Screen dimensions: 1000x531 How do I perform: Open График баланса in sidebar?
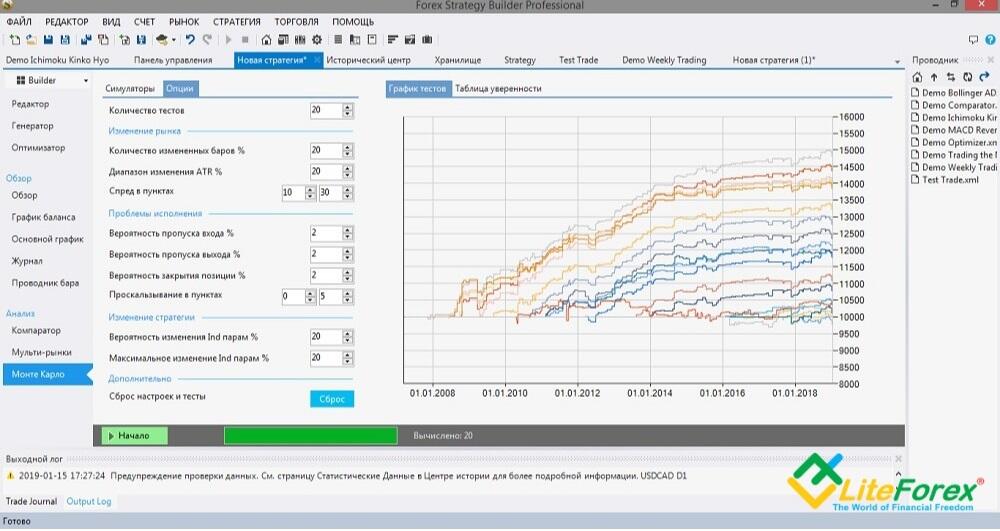43,217
